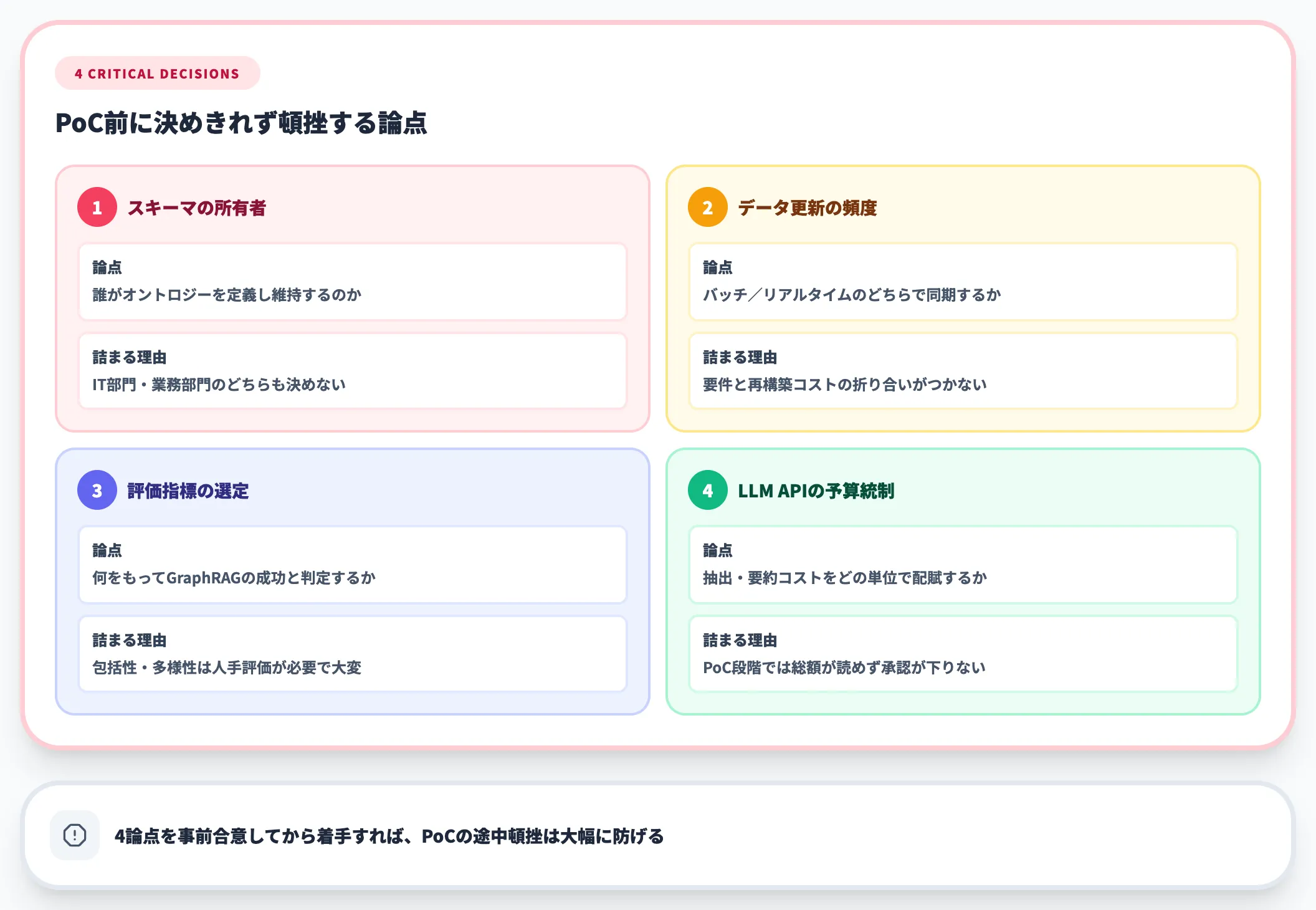Click the orange number 2 circle icon
This screenshot has height=910, width=1316.
707,208
